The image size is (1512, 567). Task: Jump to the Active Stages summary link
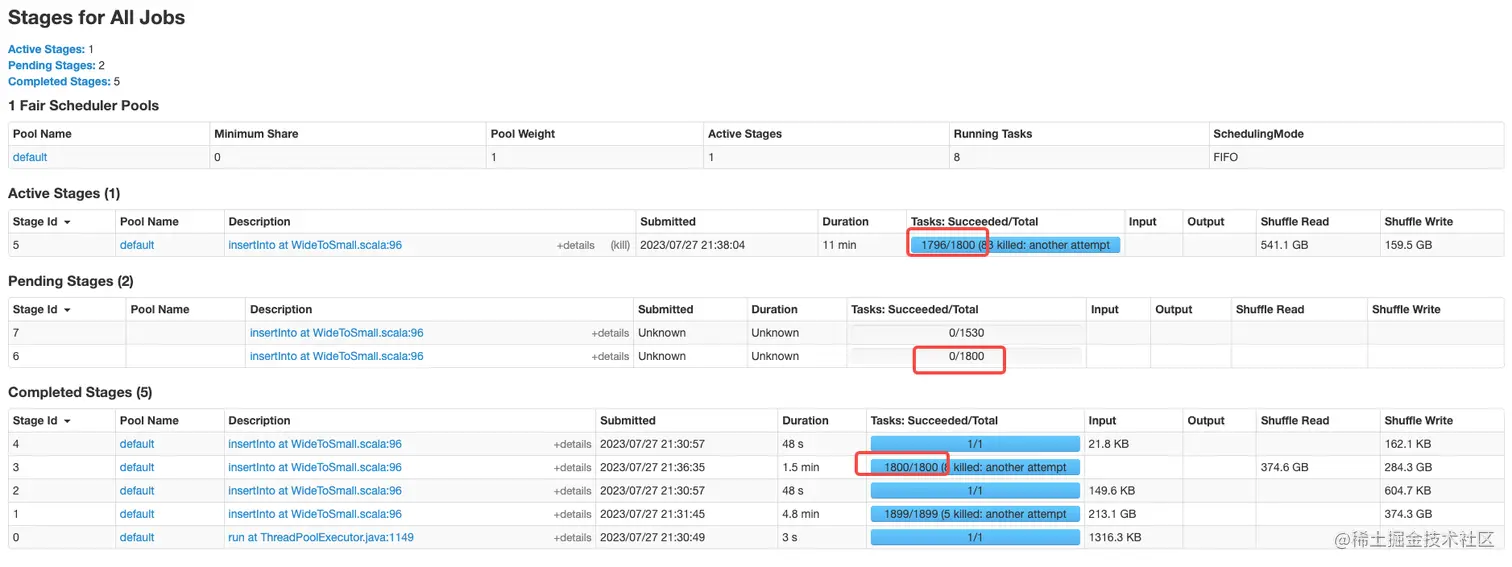point(46,49)
